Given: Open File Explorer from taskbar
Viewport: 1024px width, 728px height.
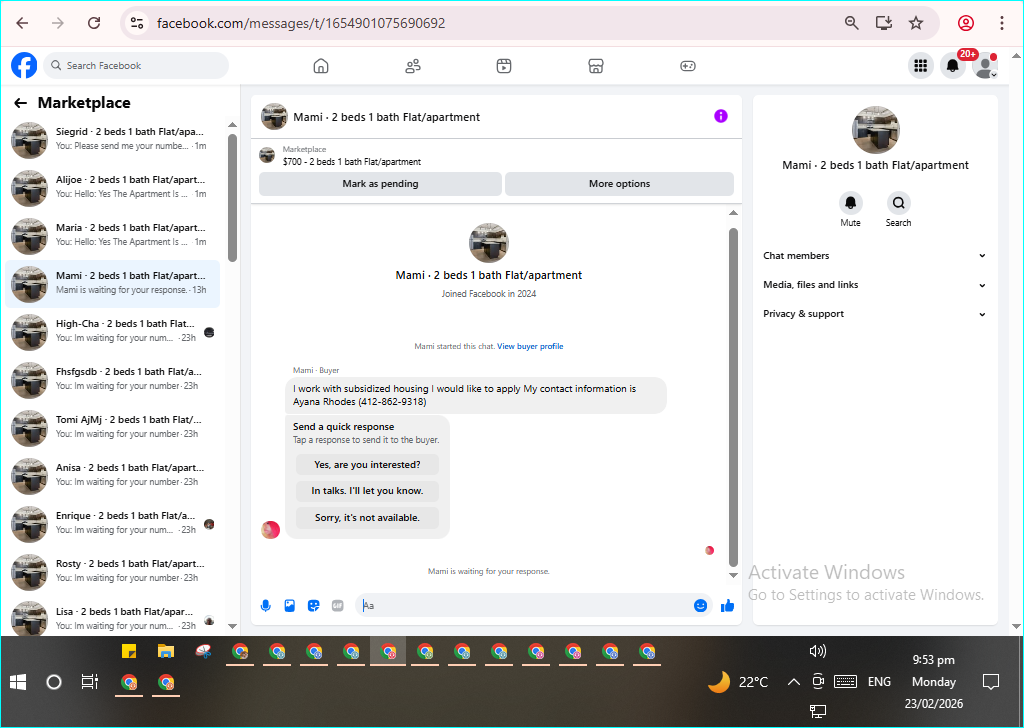Looking at the screenshot, I should (x=166, y=651).
